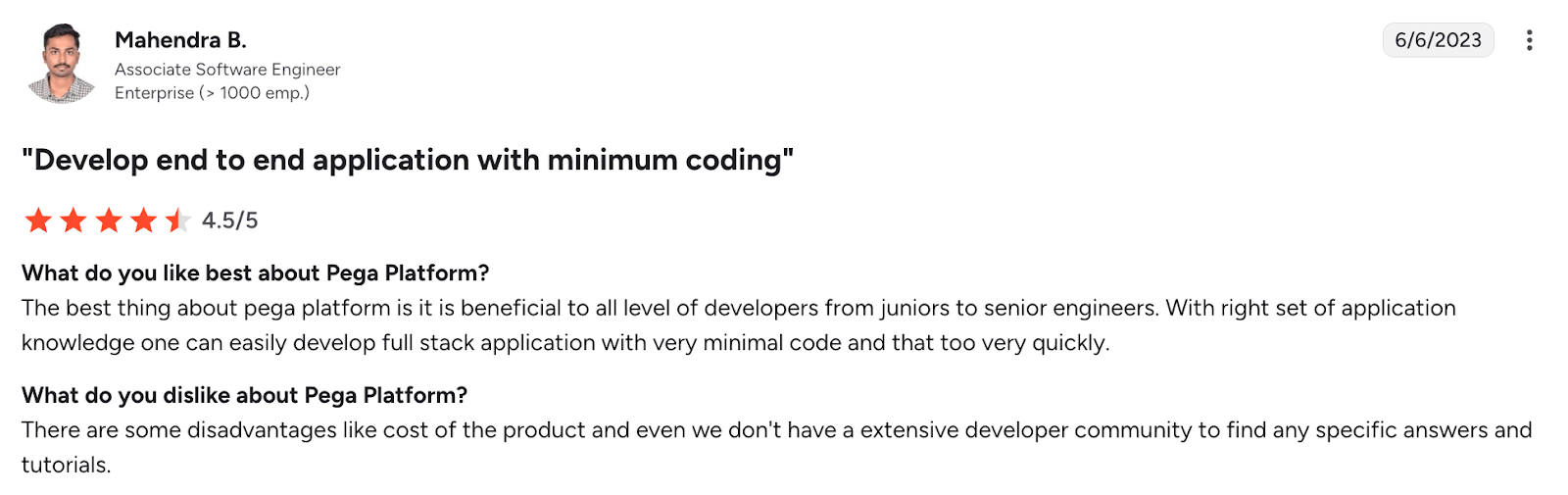The width and height of the screenshot is (1568, 495).
Task: Click the second red rating star
Action: click(73, 221)
